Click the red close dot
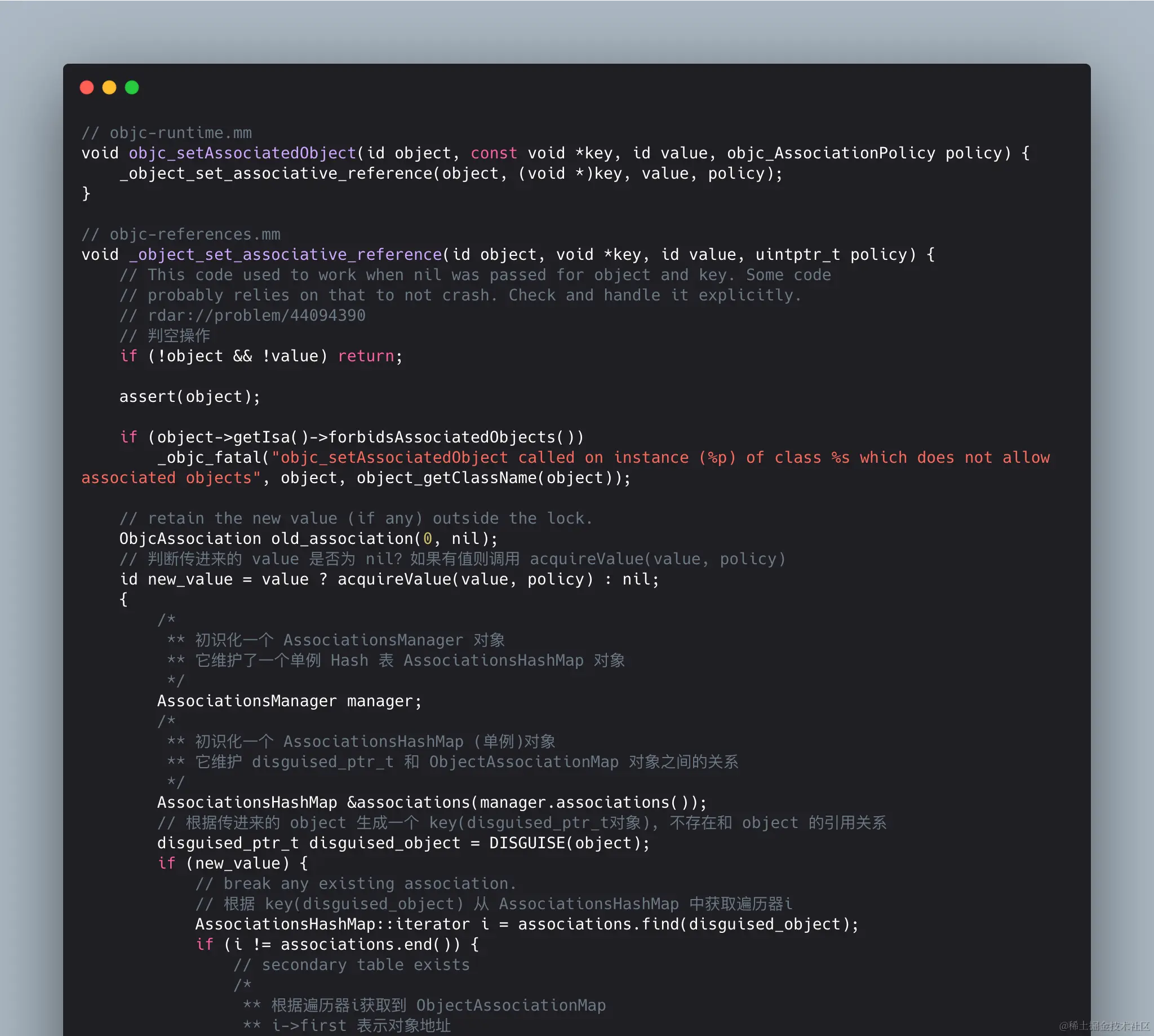The width and height of the screenshot is (1154, 1036). point(86,87)
